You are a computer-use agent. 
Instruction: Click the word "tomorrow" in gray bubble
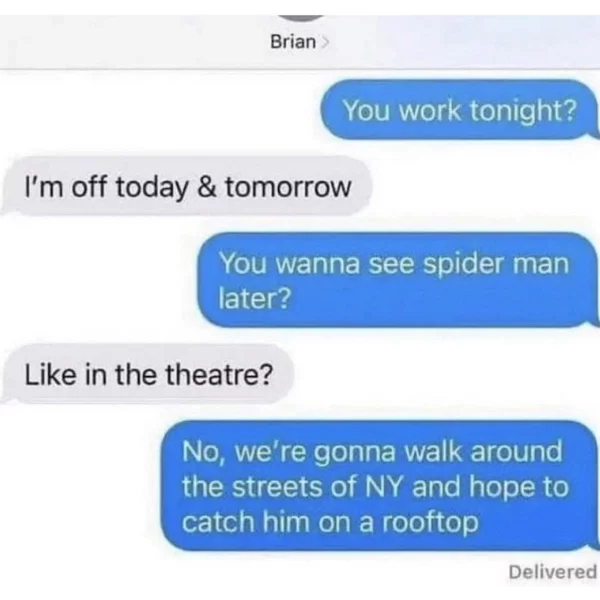288,187
